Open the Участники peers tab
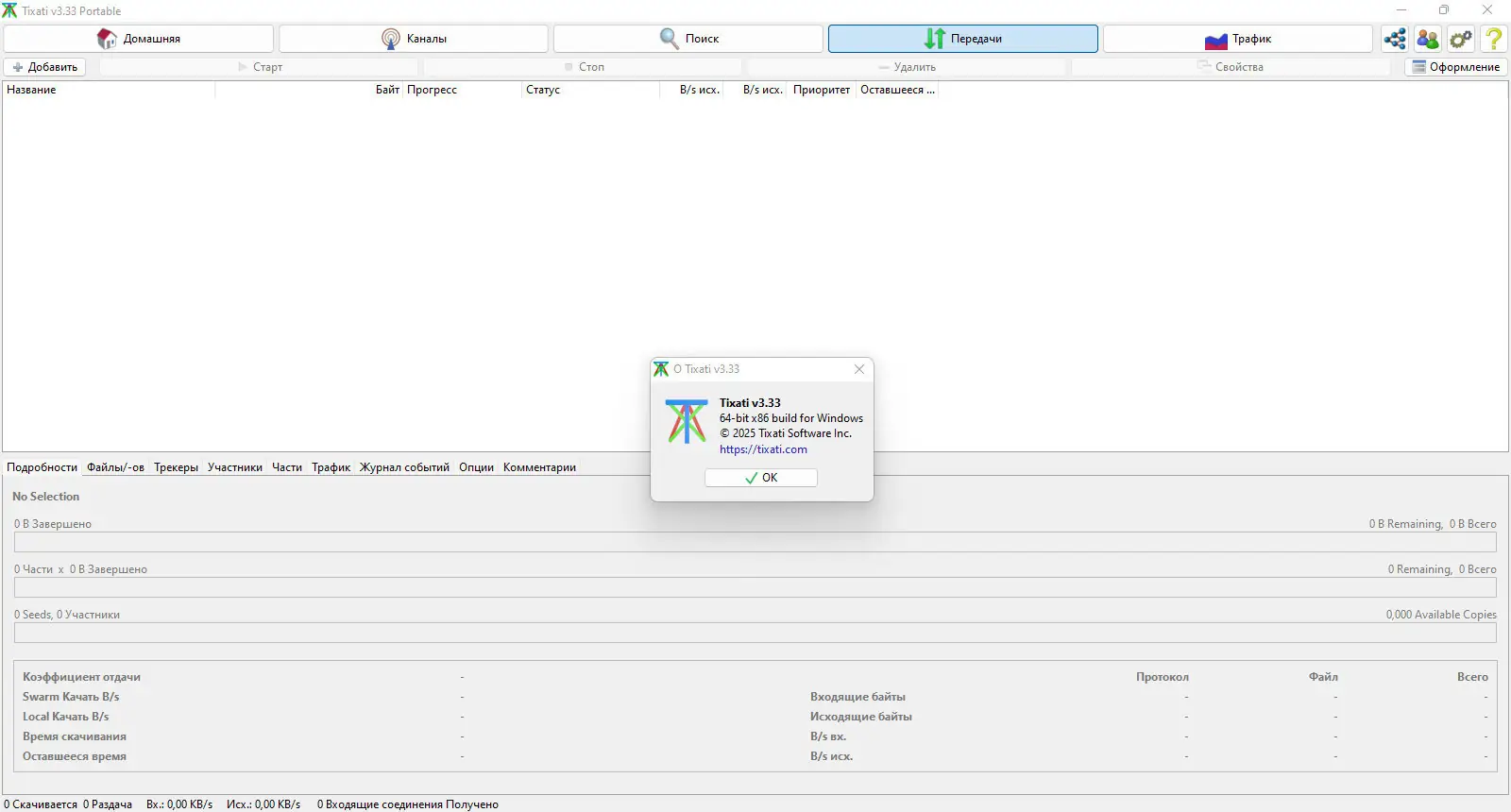The height and width of the screenshot is (812, 1511). (x=235, y=467)
